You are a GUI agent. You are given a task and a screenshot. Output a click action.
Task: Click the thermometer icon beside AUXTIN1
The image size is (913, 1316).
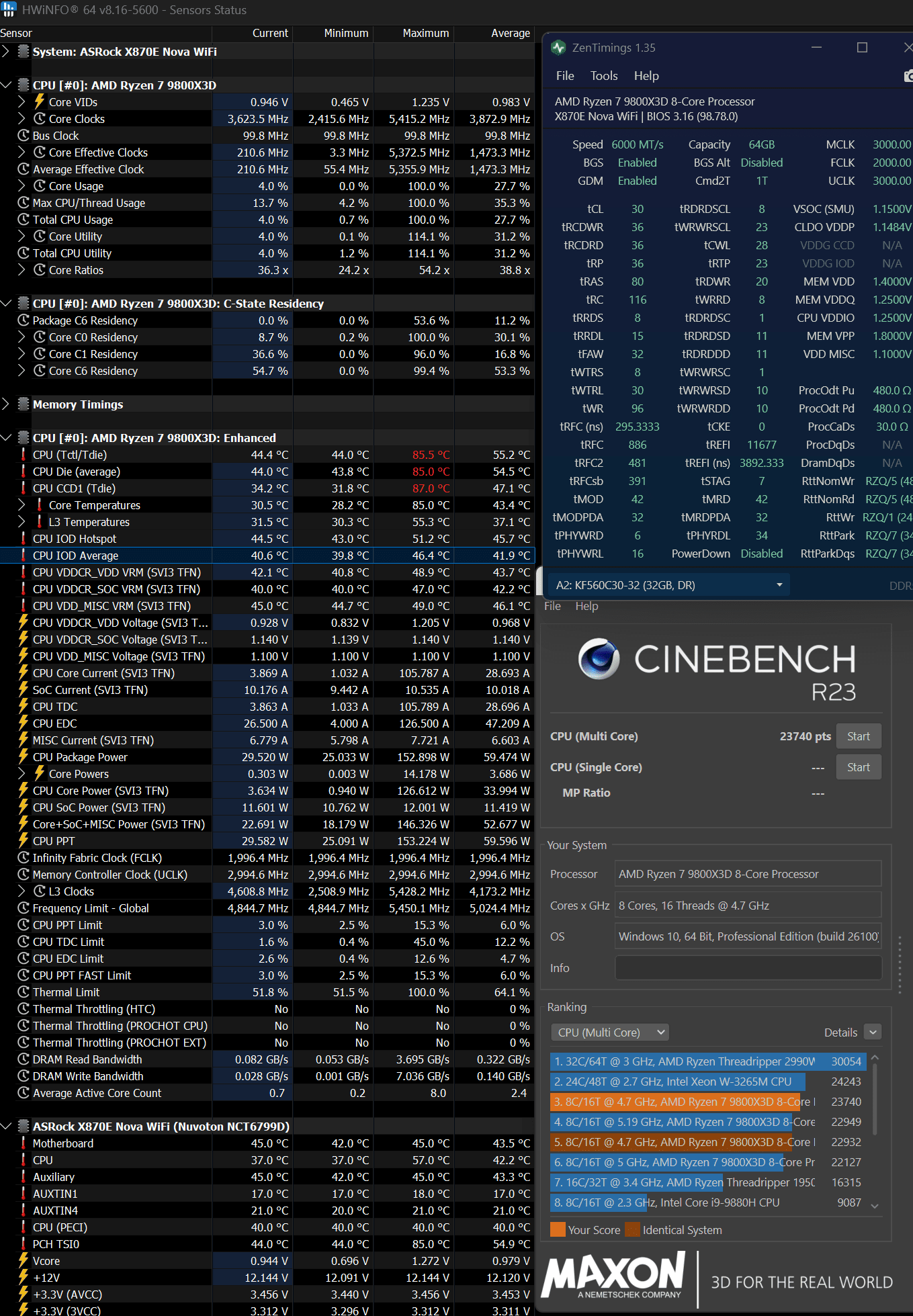(24, 1193)
